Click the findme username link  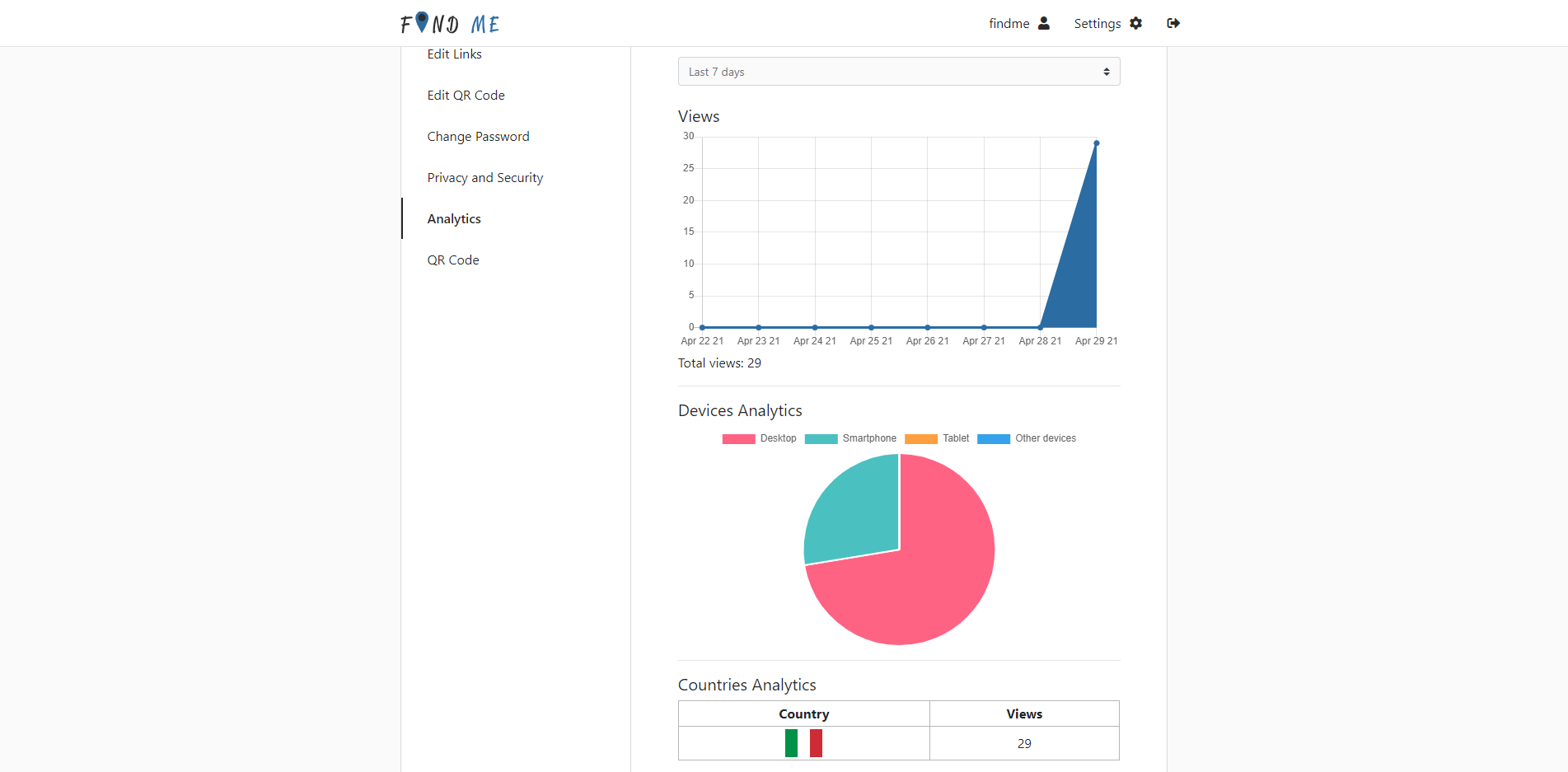pos(1009,23)
